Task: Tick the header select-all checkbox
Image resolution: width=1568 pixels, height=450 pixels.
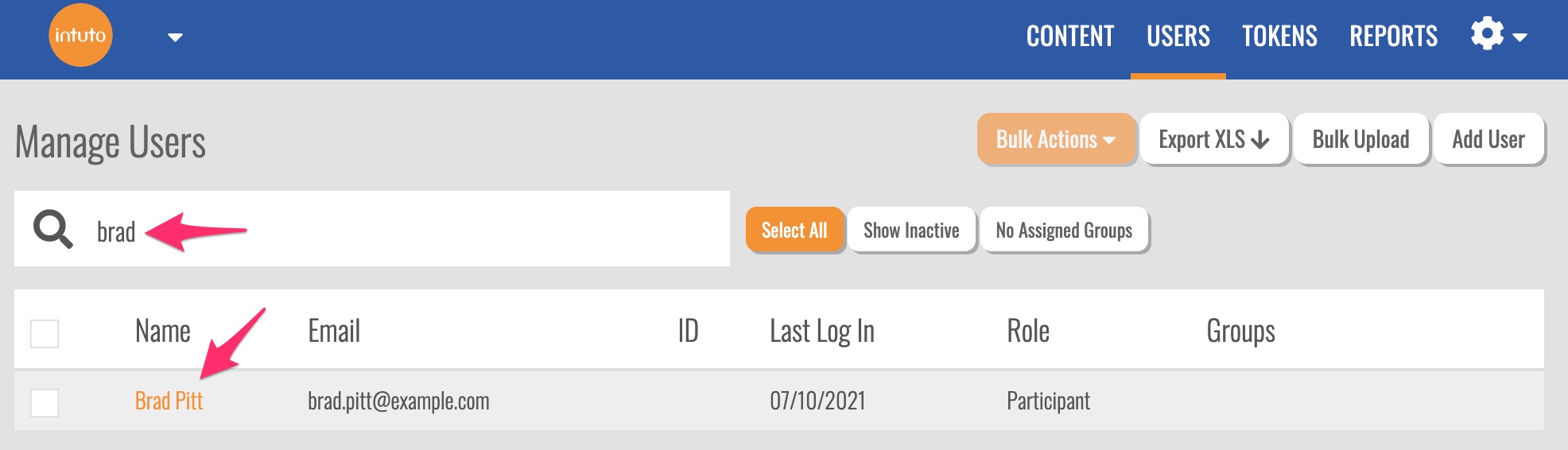Action: click(45, 333)
